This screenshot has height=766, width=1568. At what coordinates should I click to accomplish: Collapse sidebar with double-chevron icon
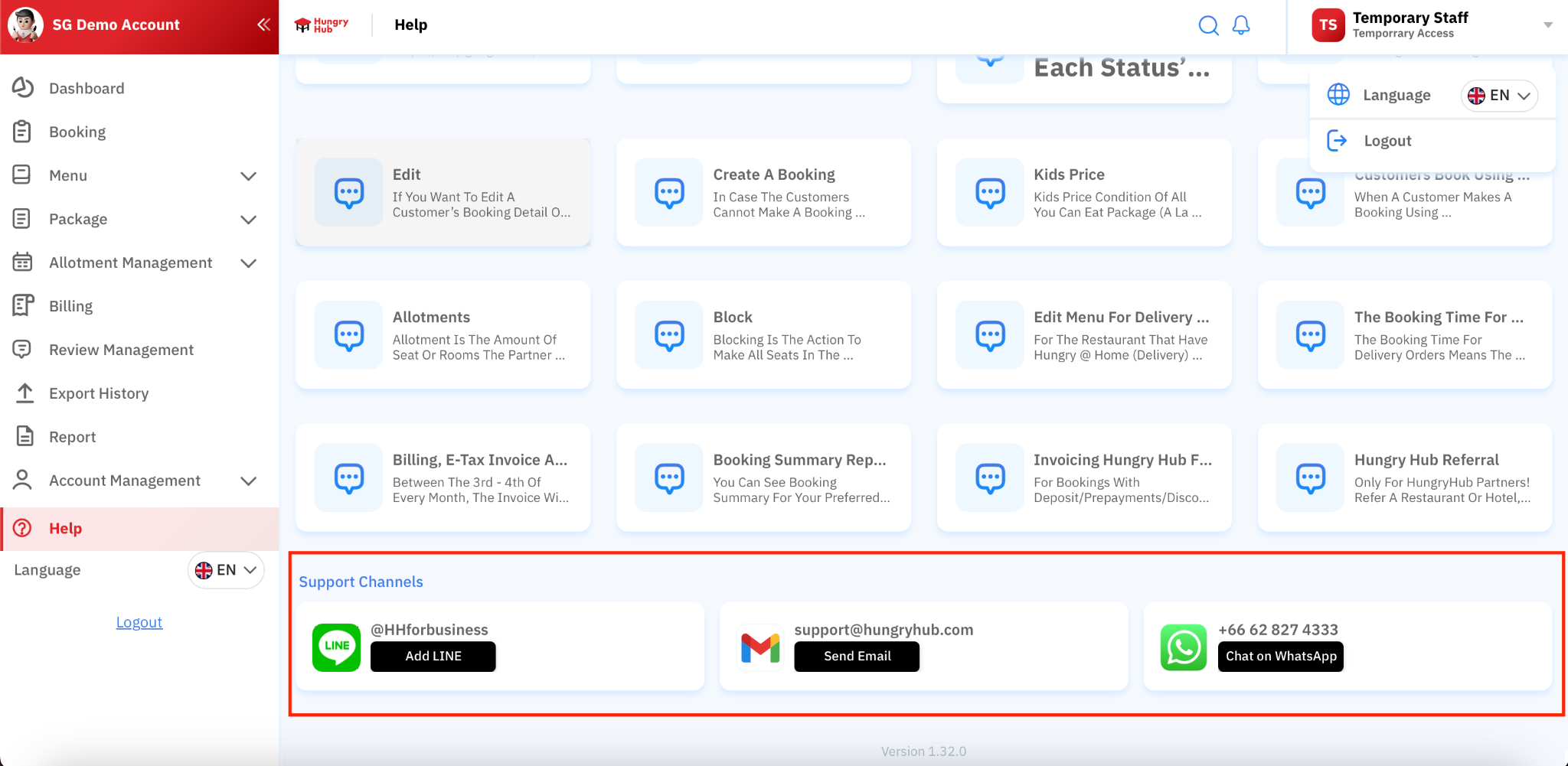(x=263, y=24)
